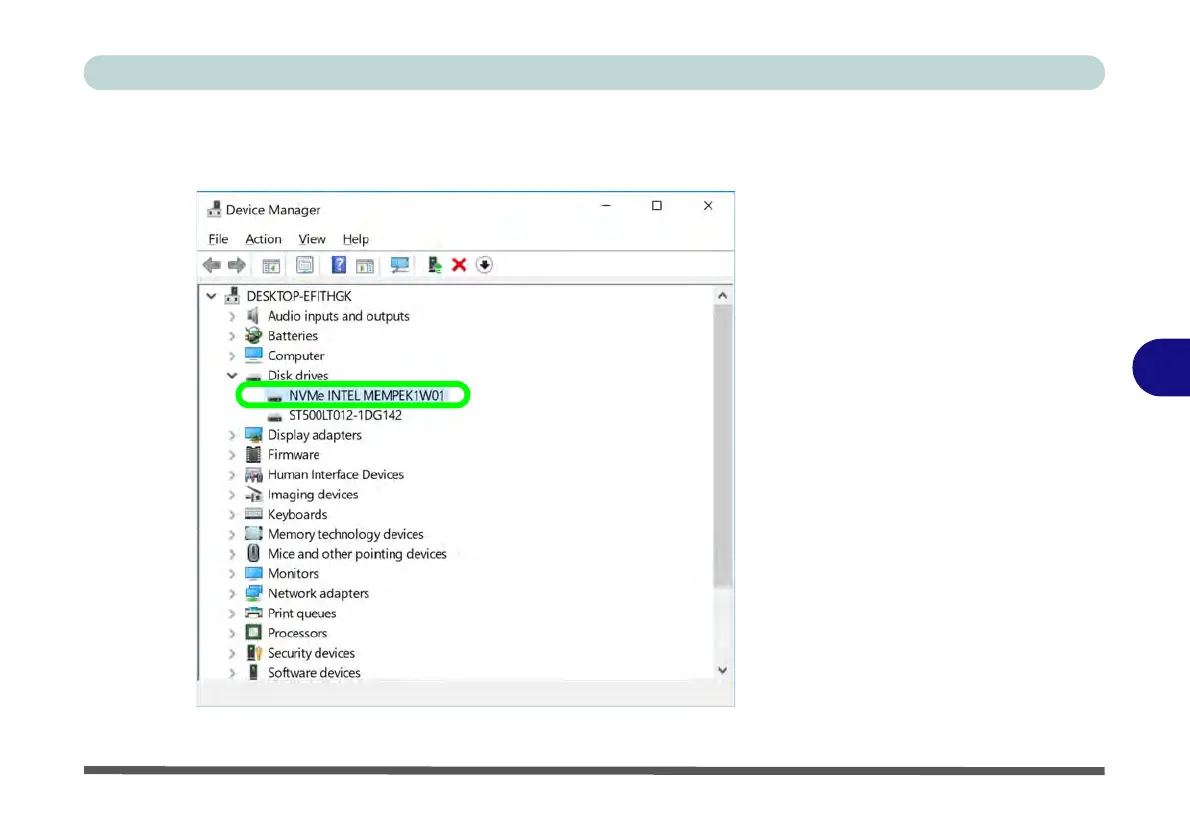Click the Mice and other pointing devices icon
Viewport: 1190px width, 838px height.
tap(253, 553)
